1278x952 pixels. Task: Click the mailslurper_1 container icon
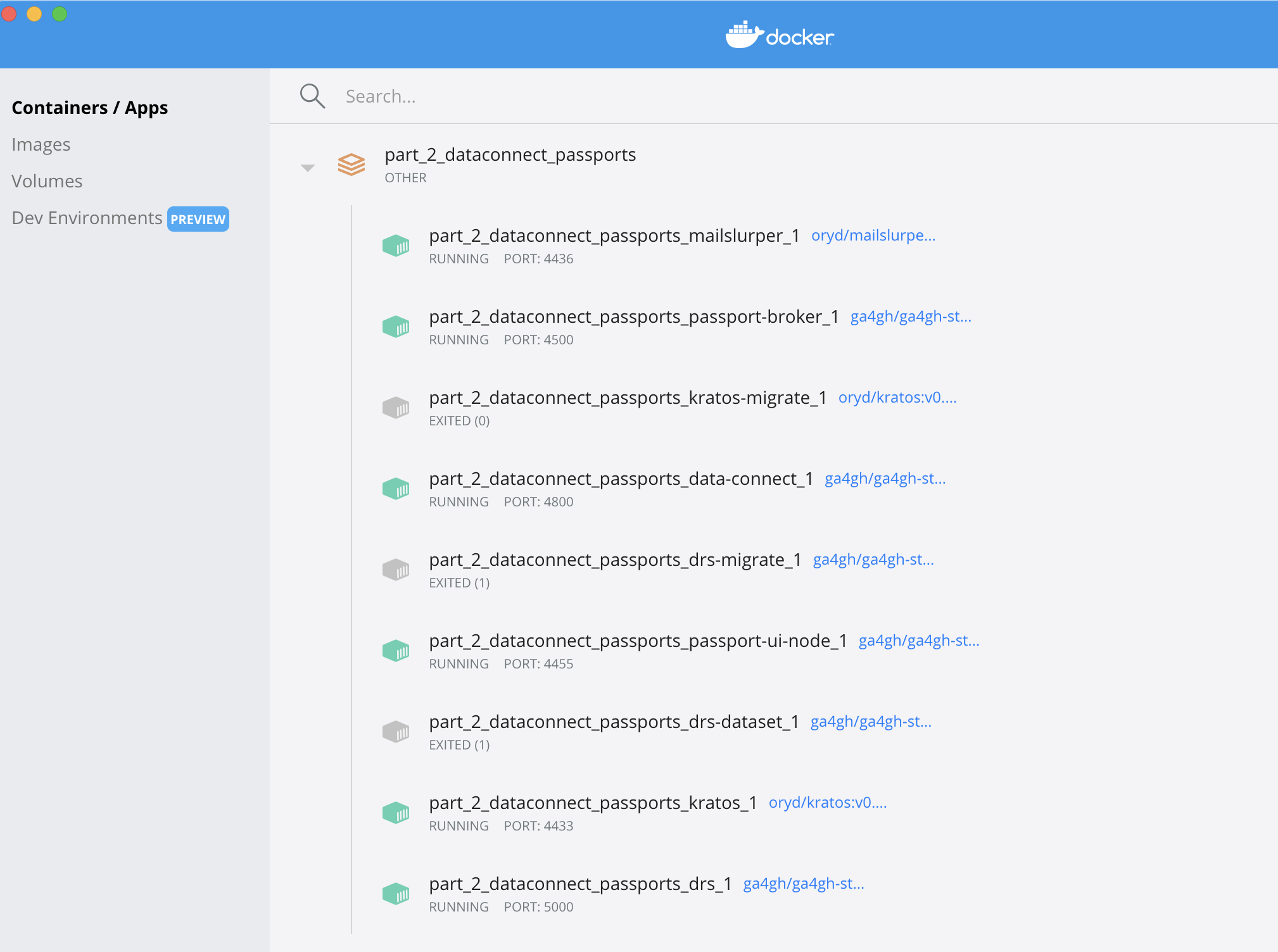[x=396, y=246]
